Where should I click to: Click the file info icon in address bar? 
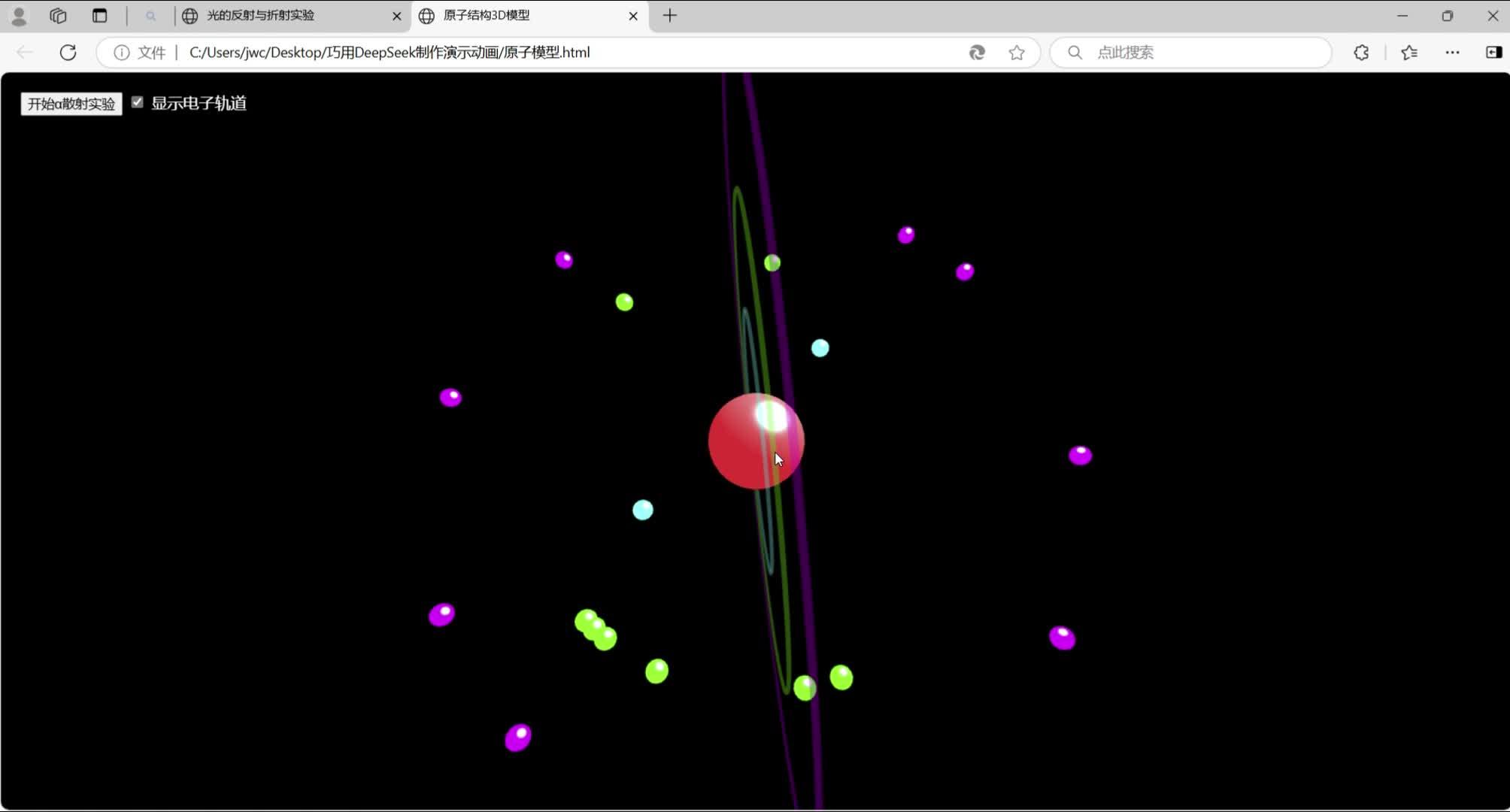click(121, 53)
